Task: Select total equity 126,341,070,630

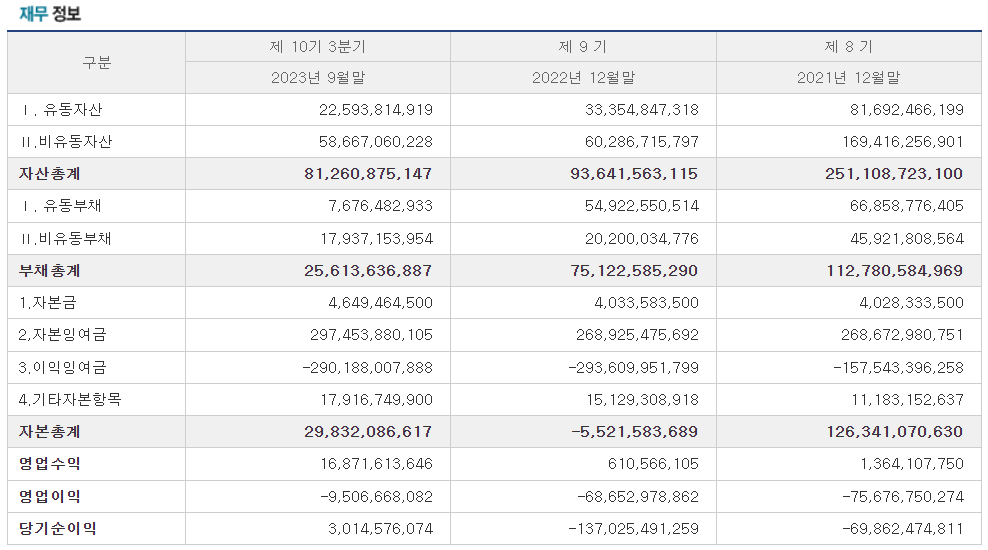Action: tap(895, 432)
